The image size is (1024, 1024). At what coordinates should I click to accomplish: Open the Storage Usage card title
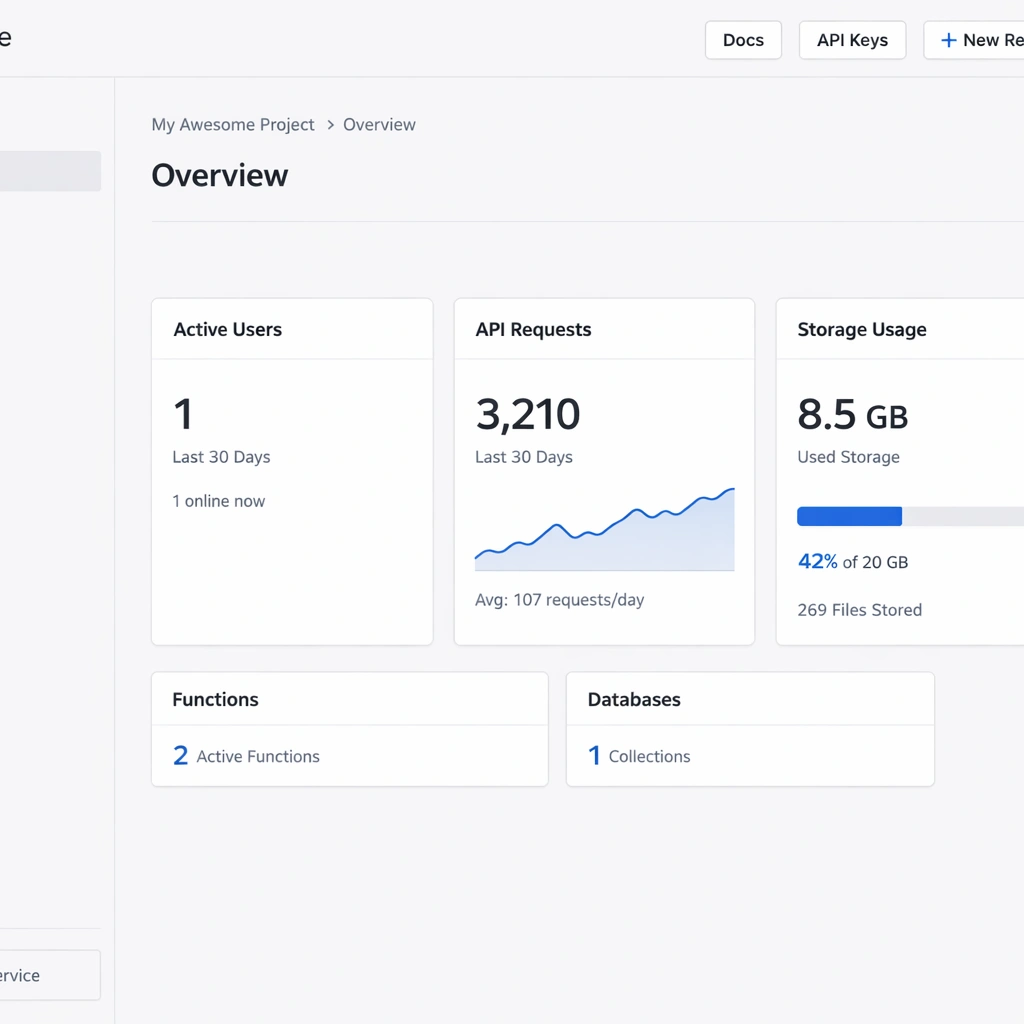point(862,330)
